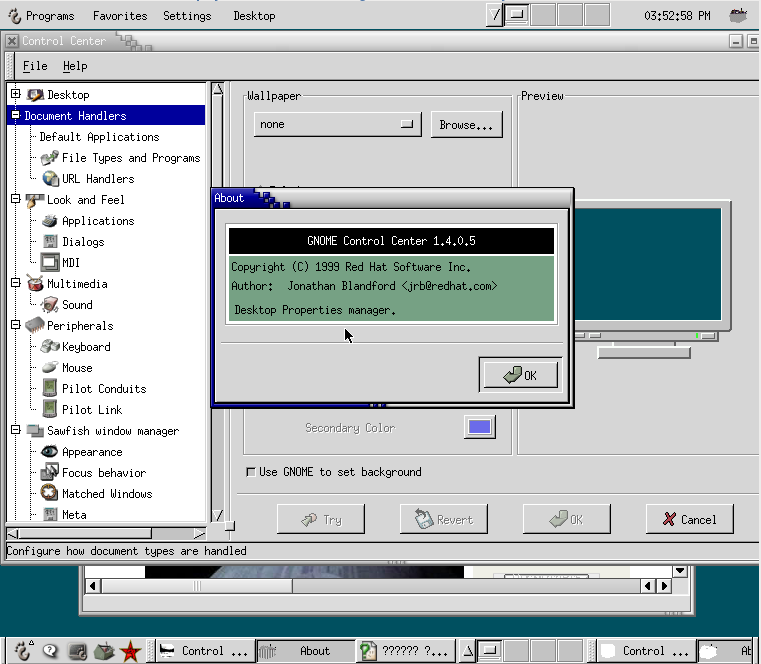Click tree panel vertical scrollbar down arrow
The width and height of the screenshot is (761, 664).
tap(218, 515)
